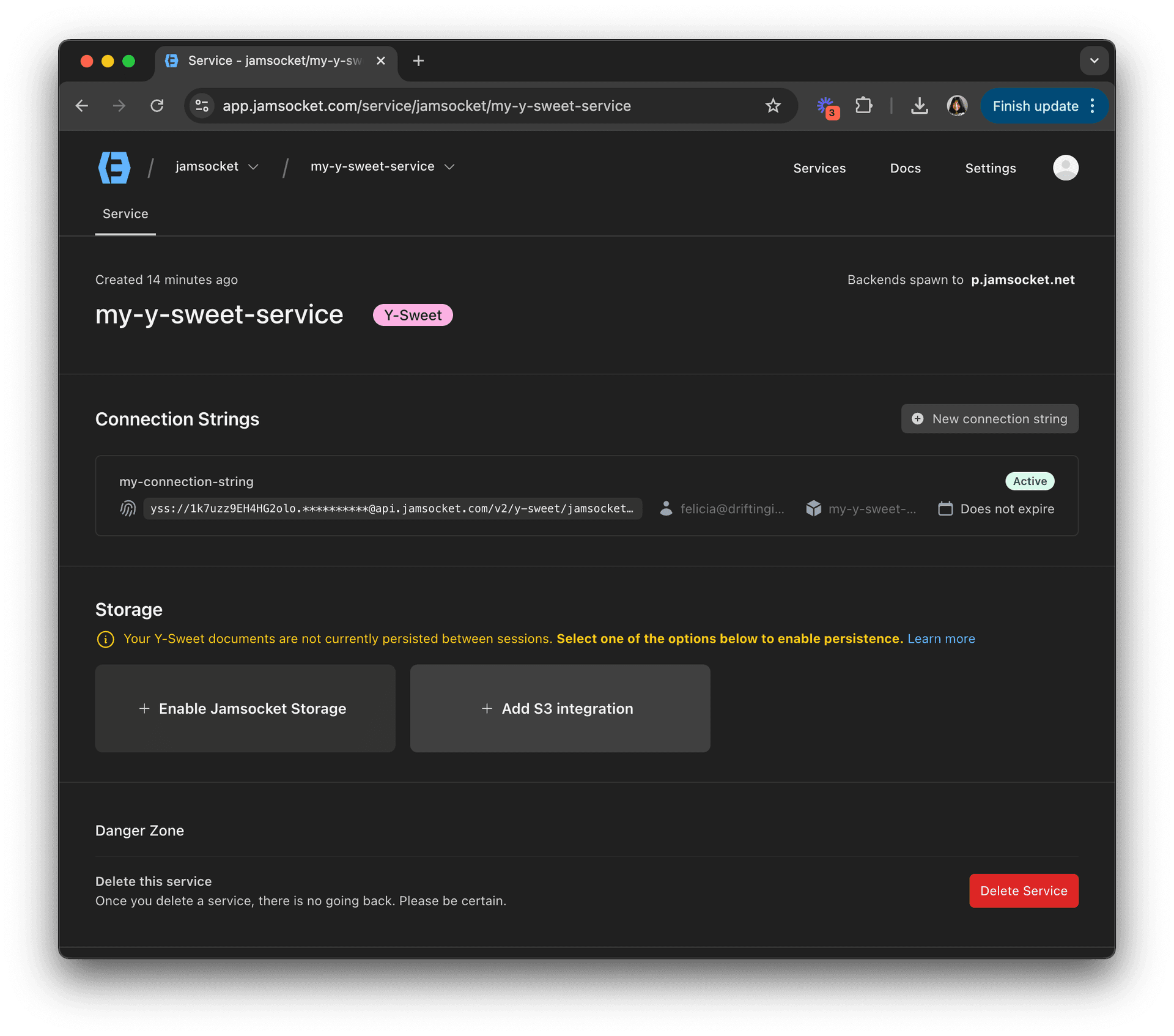Click the calendar icon by Does not expire
The height and width of the screenshot is (1036, 1174).
coord(945,508)
